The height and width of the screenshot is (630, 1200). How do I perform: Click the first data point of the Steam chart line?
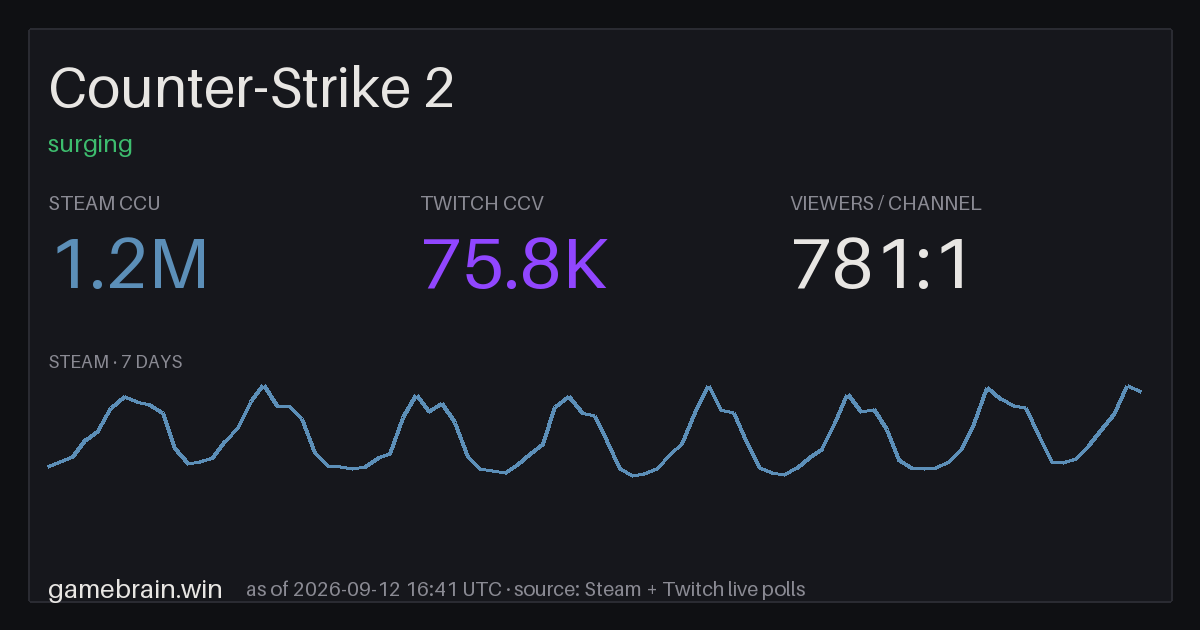tap(49, 466)
